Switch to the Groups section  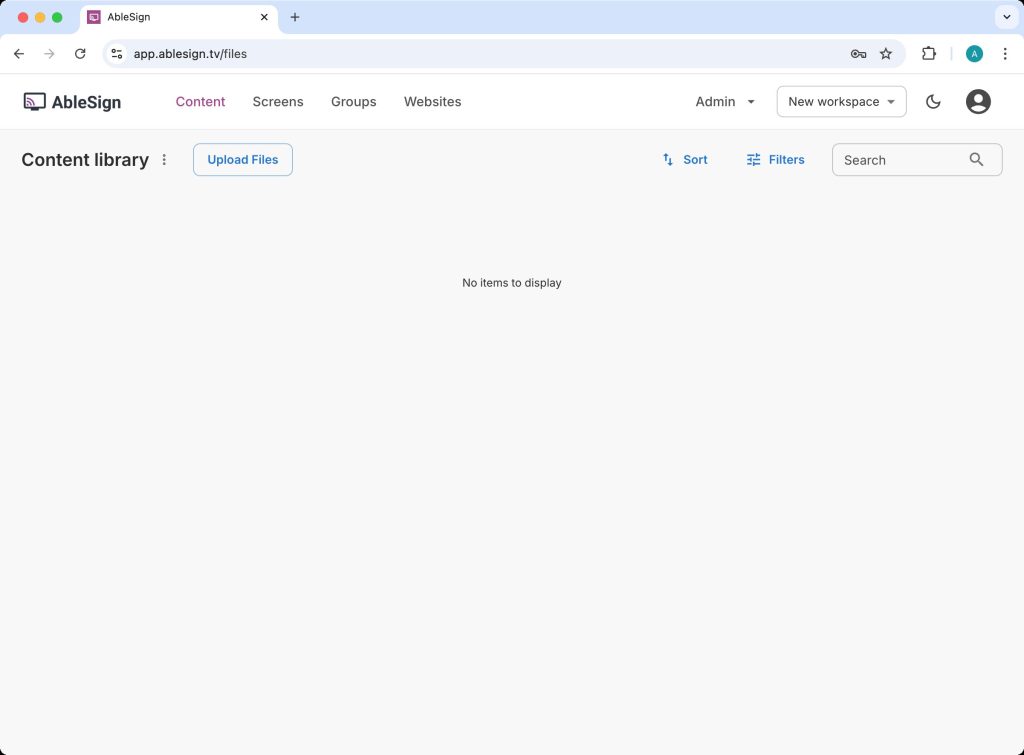(x=353, y=101)
